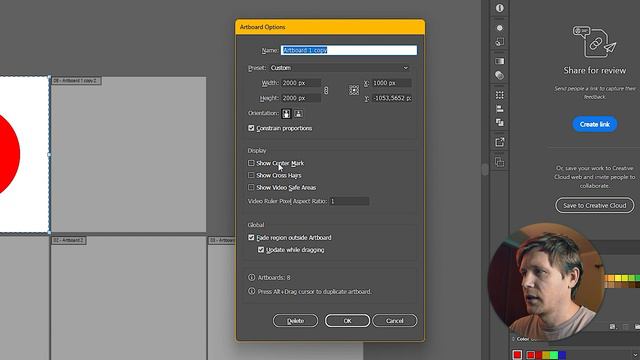This screenshot has width=640, height=360.
Task: Enable Show Center Mark checkbox
Action: pyautogui.click(x=251, y=163)
